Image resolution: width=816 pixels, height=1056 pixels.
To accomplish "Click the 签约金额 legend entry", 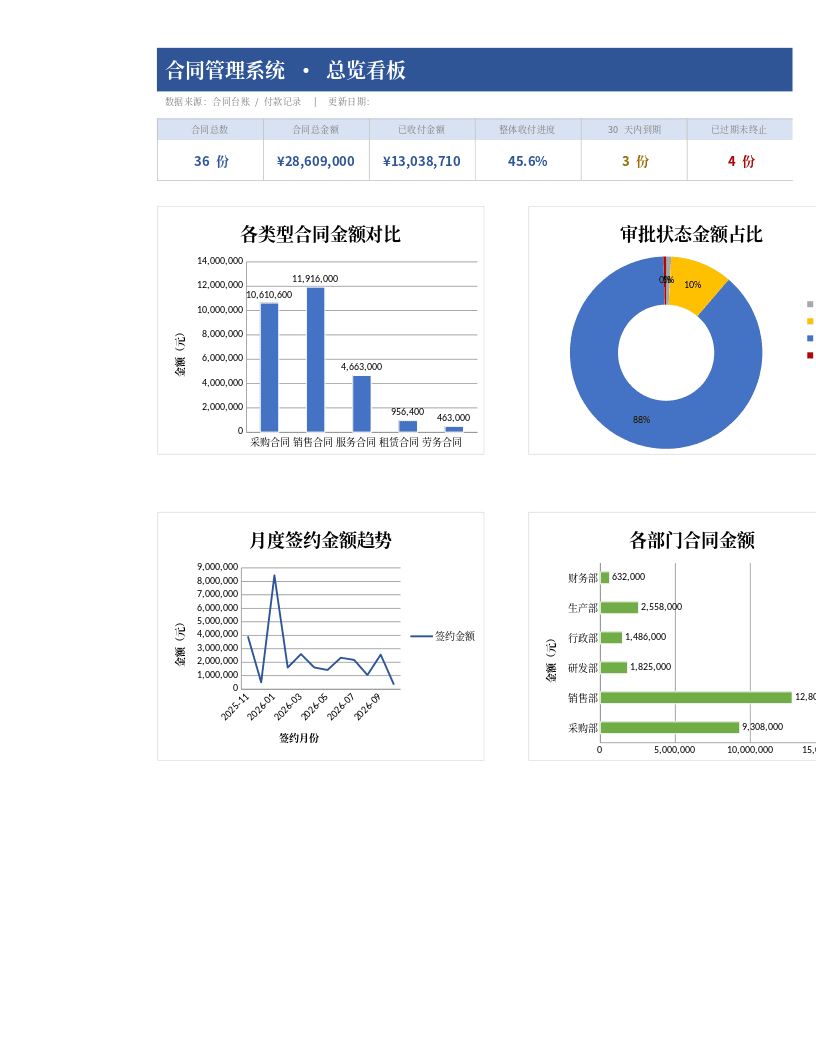I will (442, 636).
